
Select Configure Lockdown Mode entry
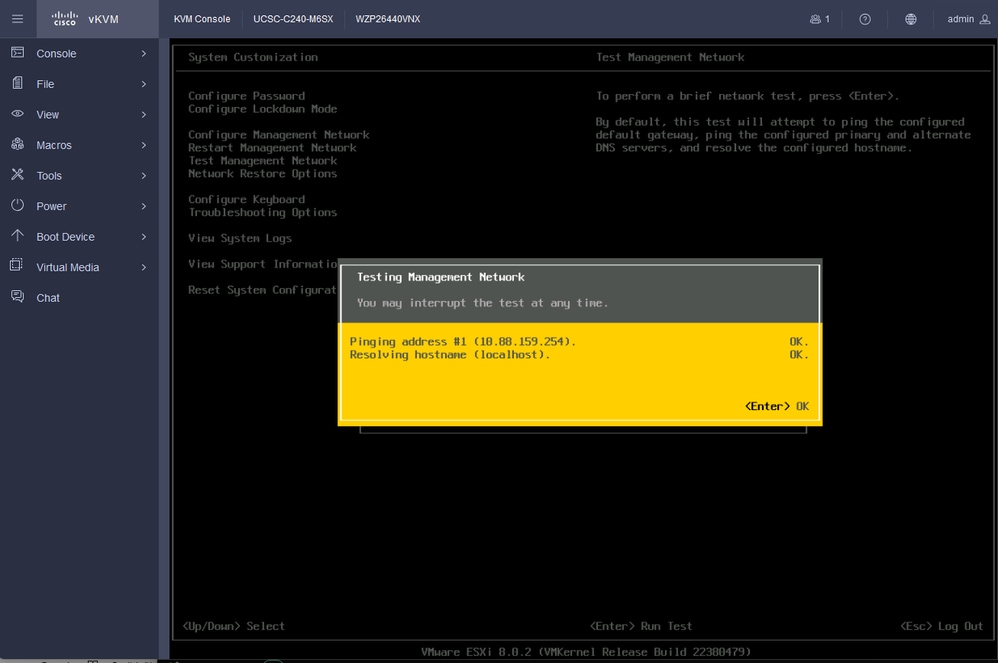262,109
